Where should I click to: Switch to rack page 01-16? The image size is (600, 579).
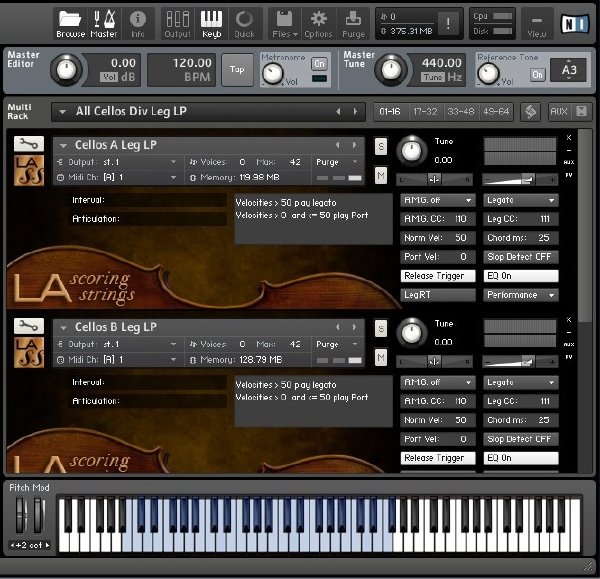click(390, 112)
